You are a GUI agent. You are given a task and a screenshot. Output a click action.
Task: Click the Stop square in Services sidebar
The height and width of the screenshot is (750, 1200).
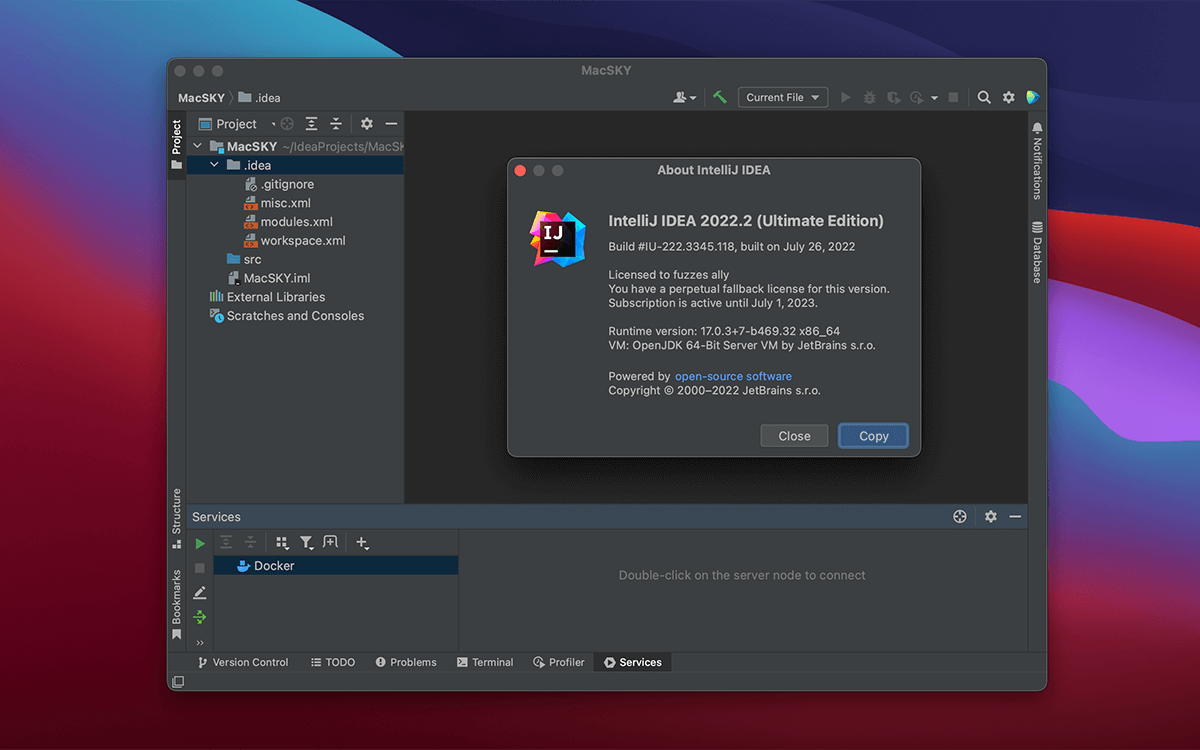pos(200,568)
